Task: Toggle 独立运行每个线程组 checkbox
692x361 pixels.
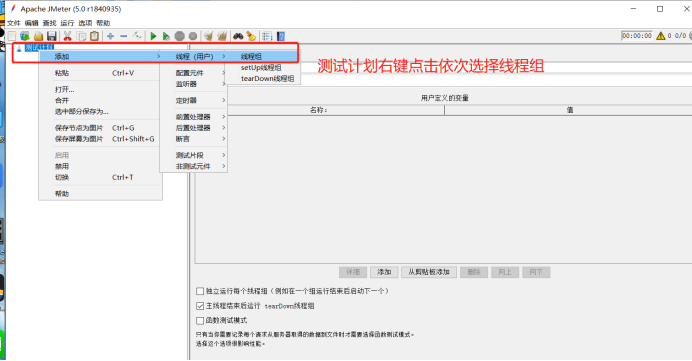Action: [x=200, y=291]
